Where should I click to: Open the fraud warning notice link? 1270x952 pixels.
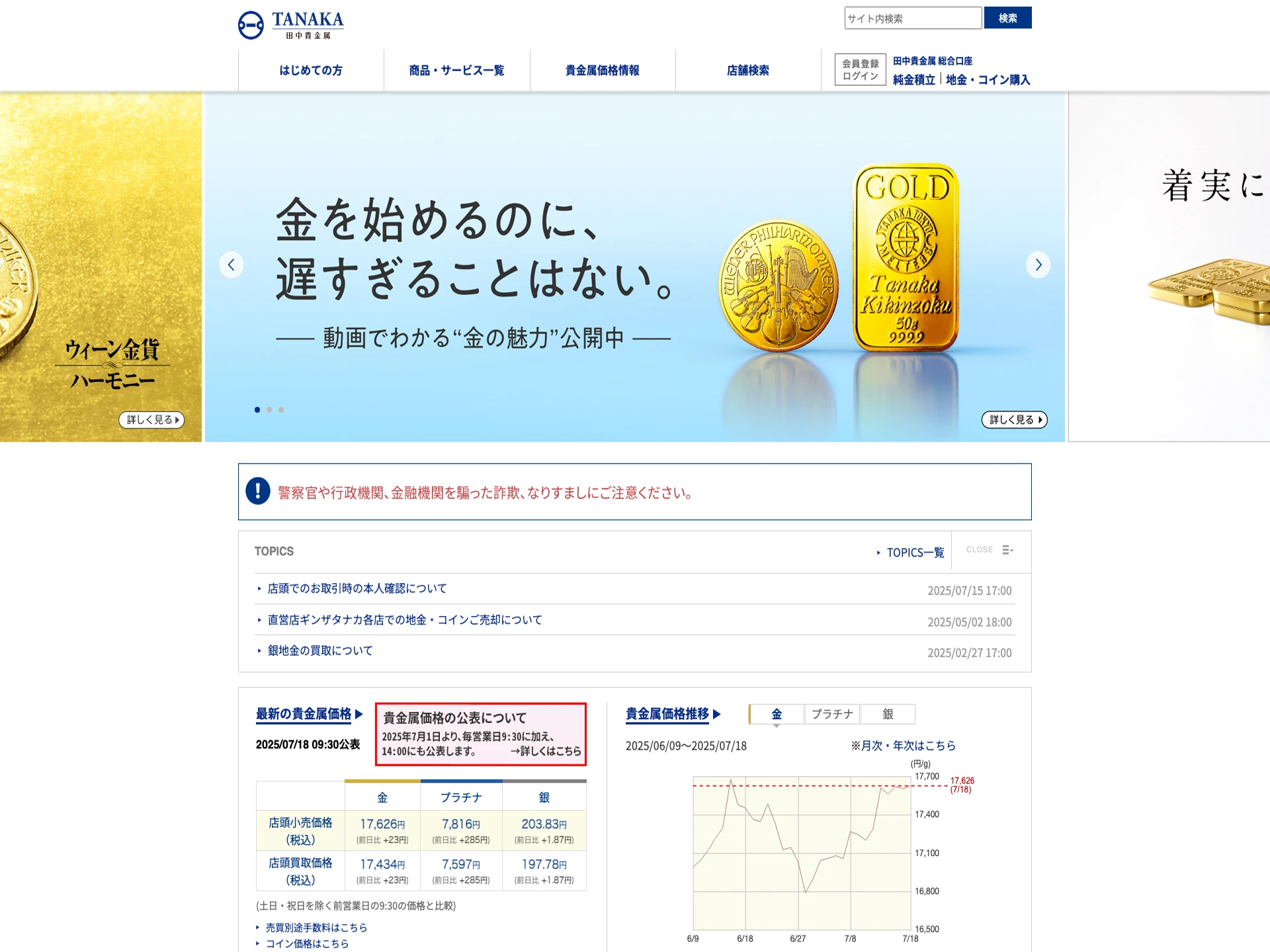coord(486,493)
